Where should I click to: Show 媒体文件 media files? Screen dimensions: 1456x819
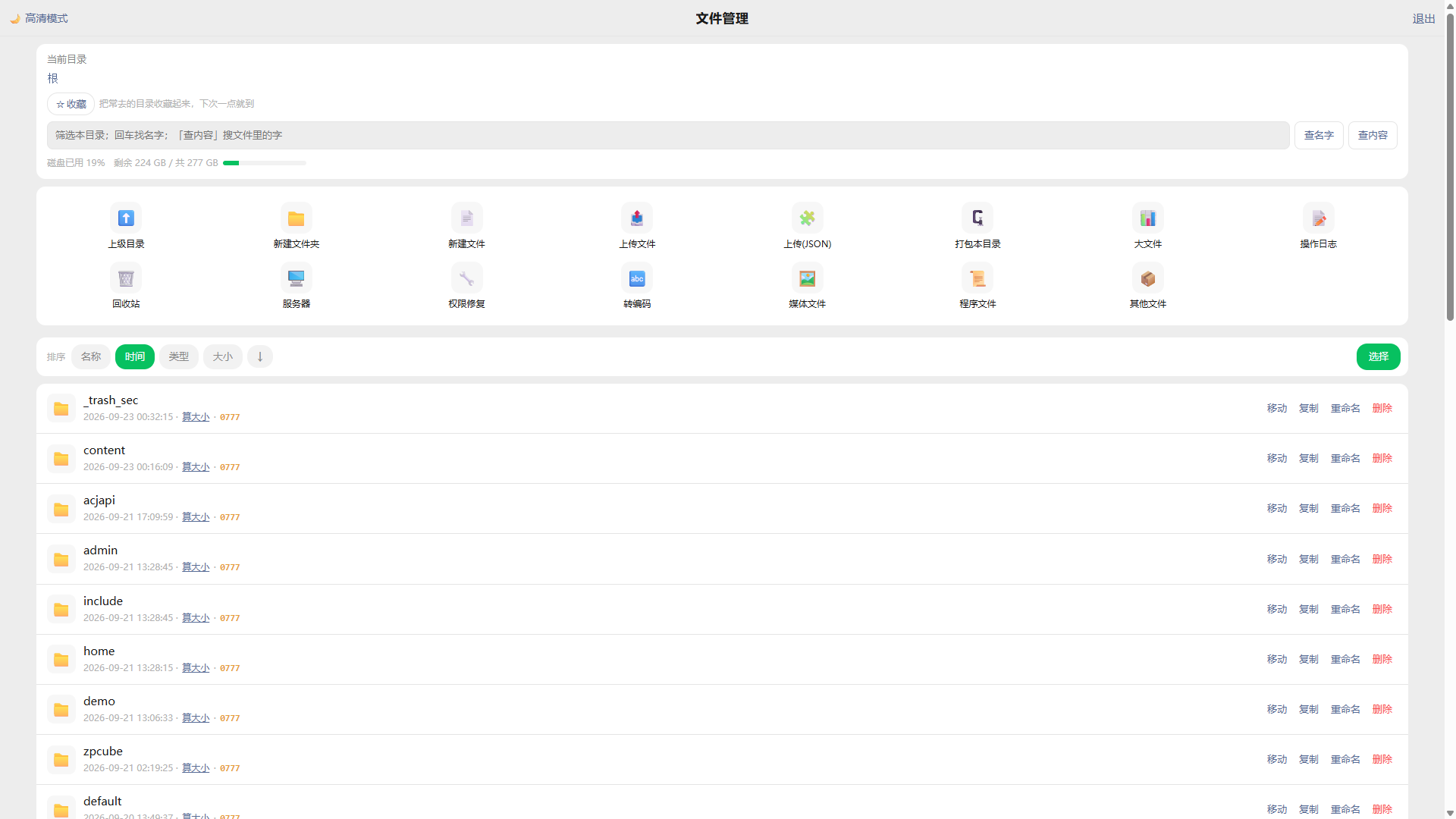click(807, 278)
